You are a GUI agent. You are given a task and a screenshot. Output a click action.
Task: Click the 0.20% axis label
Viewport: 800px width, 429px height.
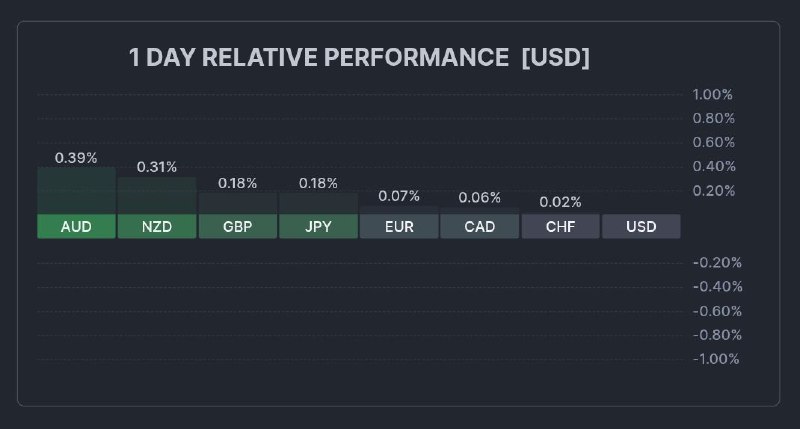point(713,191)
